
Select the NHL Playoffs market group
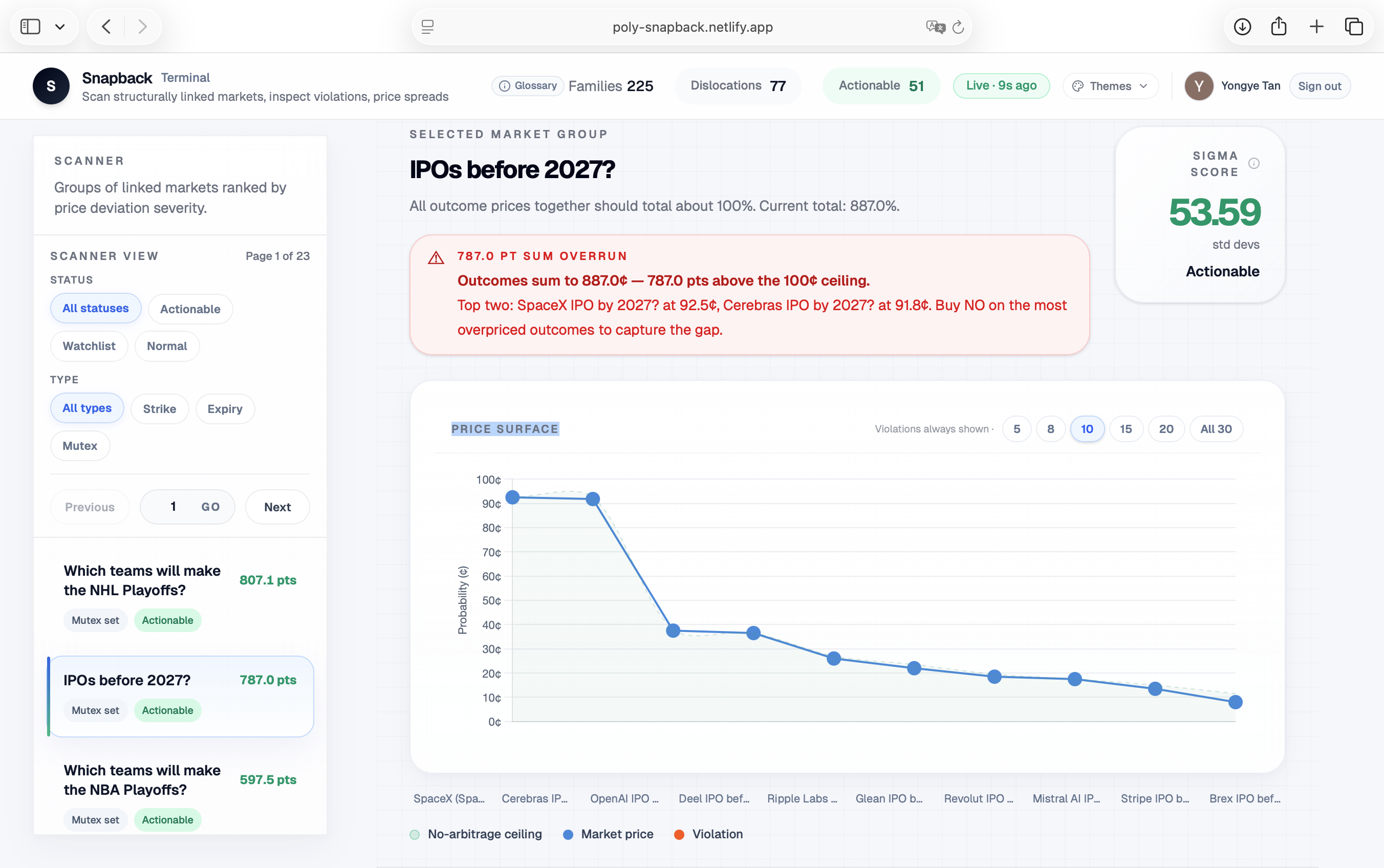click(142, 580)
